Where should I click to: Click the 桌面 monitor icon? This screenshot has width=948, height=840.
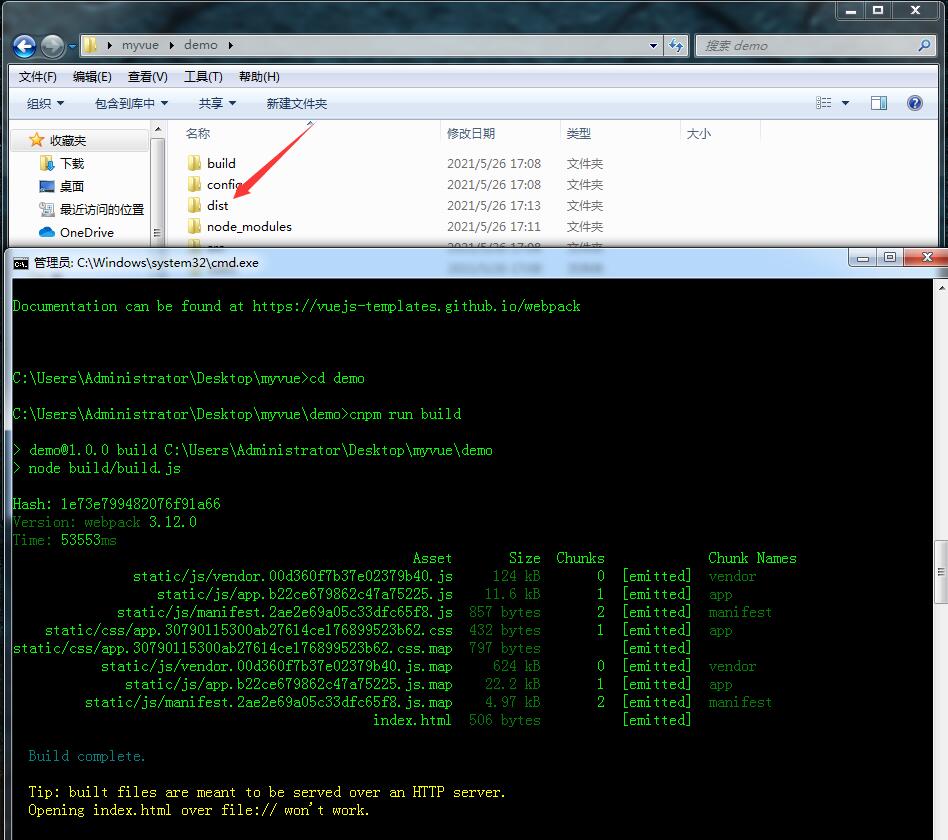pos(47,186)
